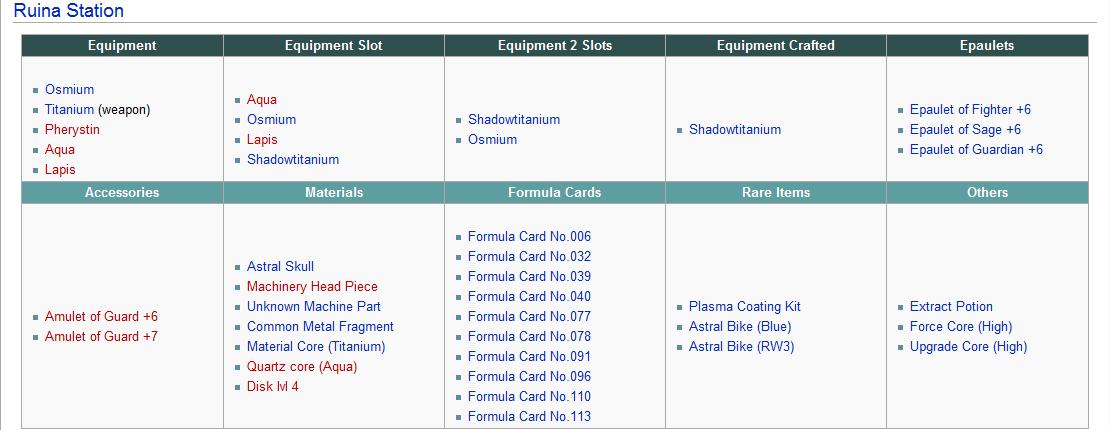Open the Astral Skull material link
1110x430 pixels.
[x=280, y=267]
